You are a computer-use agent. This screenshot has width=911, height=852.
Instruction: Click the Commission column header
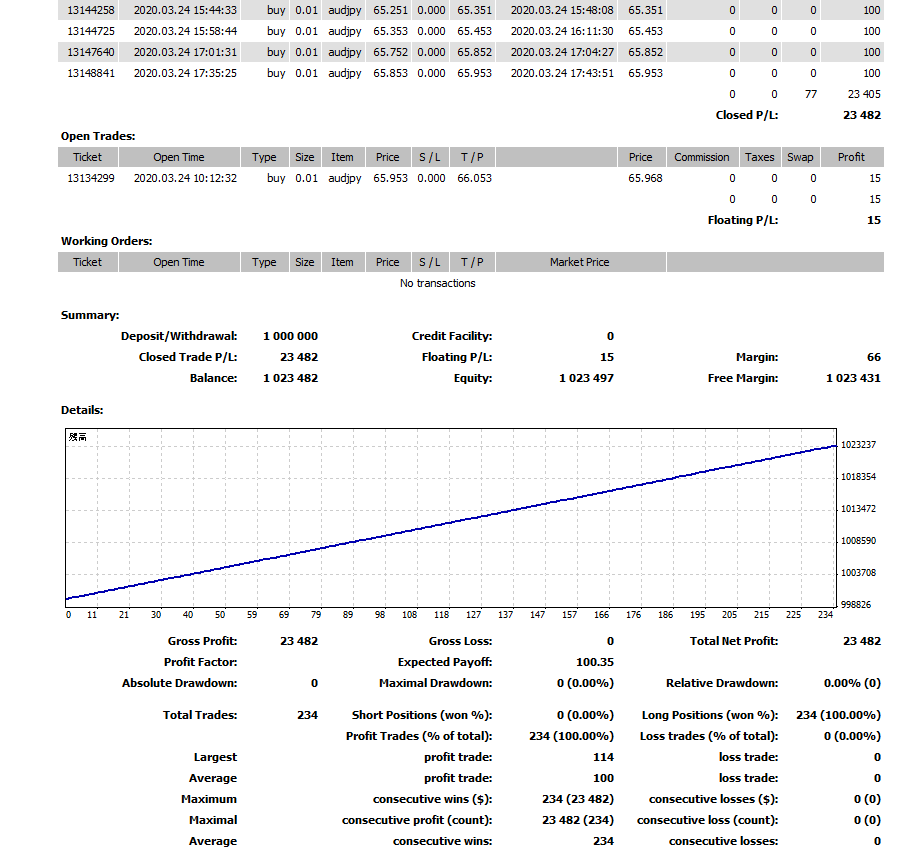(x=701, y=157)
